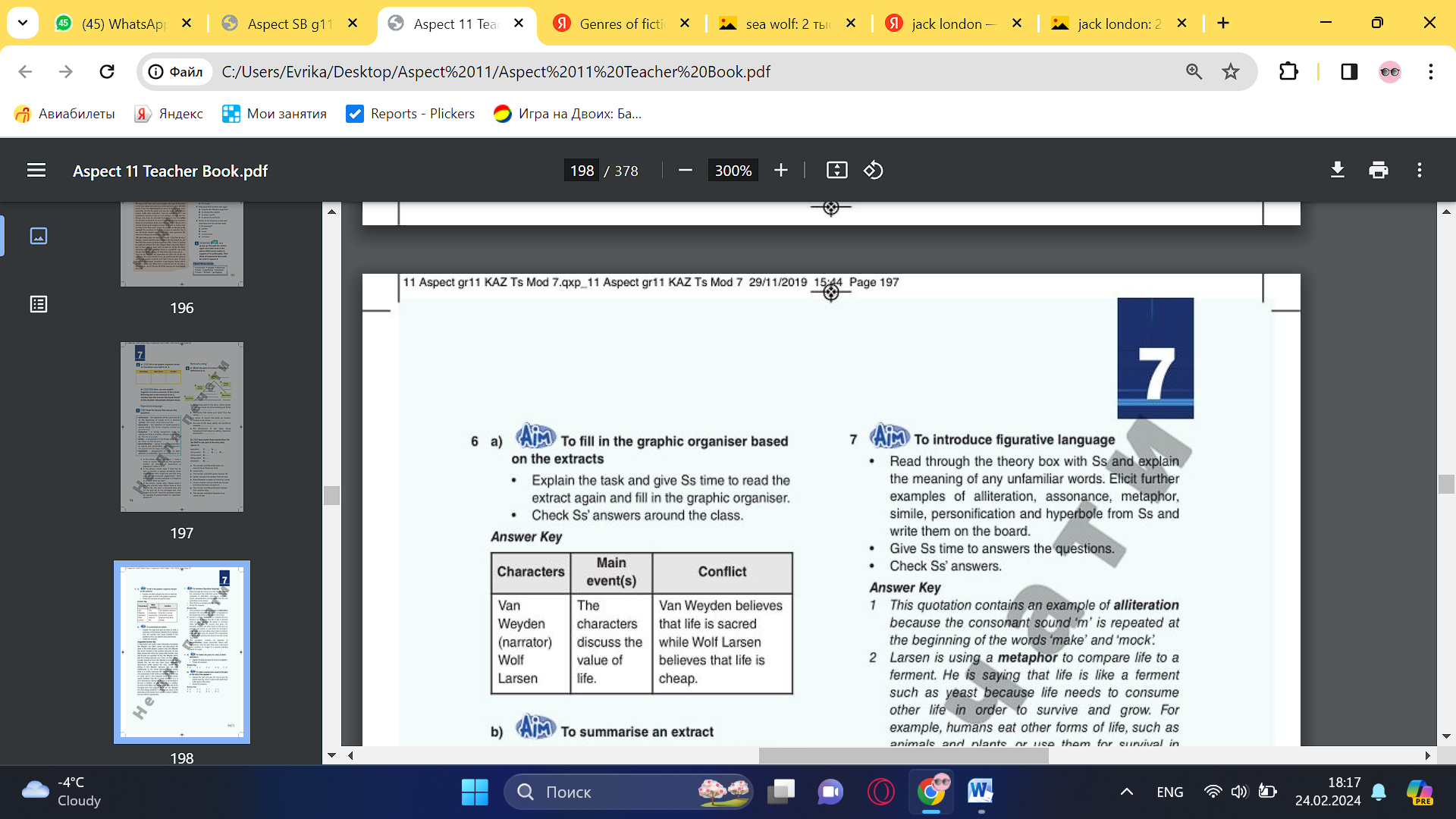The image size is (1456, 819).
Task: Show page thumbnails view in sidebar
Action: click(39, 236)
